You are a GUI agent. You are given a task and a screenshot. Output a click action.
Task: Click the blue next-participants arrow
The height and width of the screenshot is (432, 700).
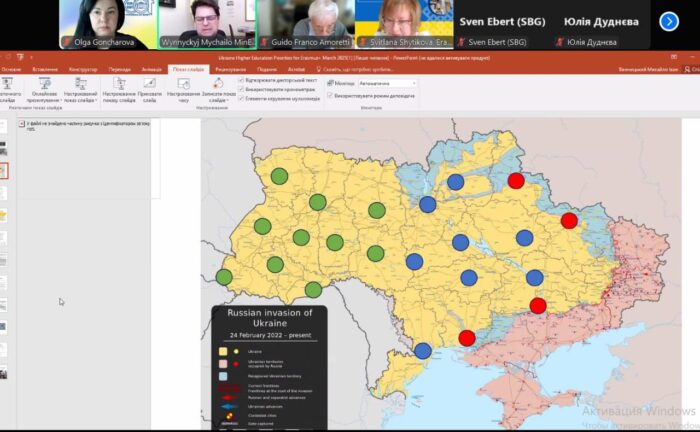[669, 21]
